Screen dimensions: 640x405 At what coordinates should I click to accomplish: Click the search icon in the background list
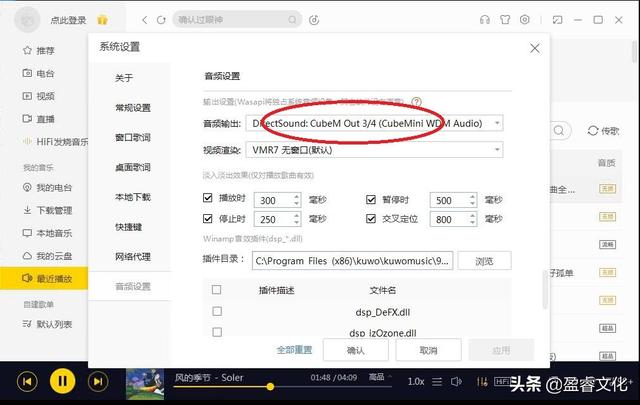(559, 131)
